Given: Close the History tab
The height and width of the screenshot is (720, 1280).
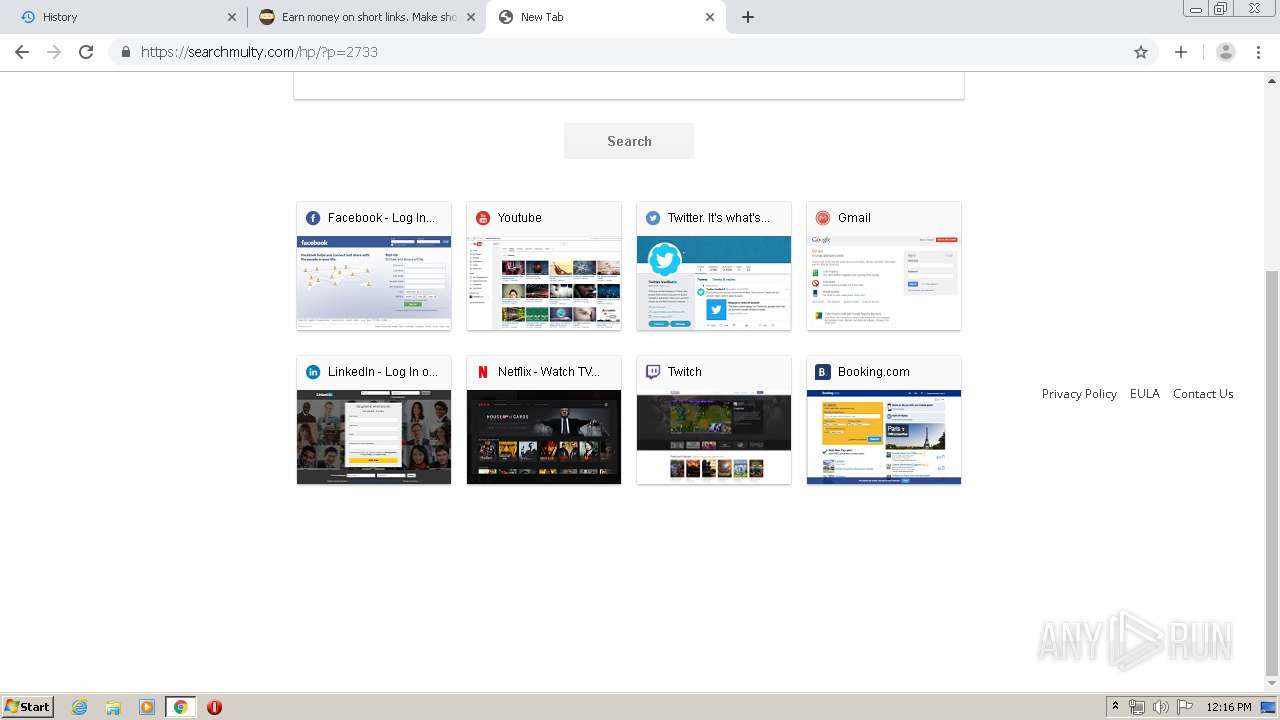Looking at the screenshot, I should tap(232, 17).
